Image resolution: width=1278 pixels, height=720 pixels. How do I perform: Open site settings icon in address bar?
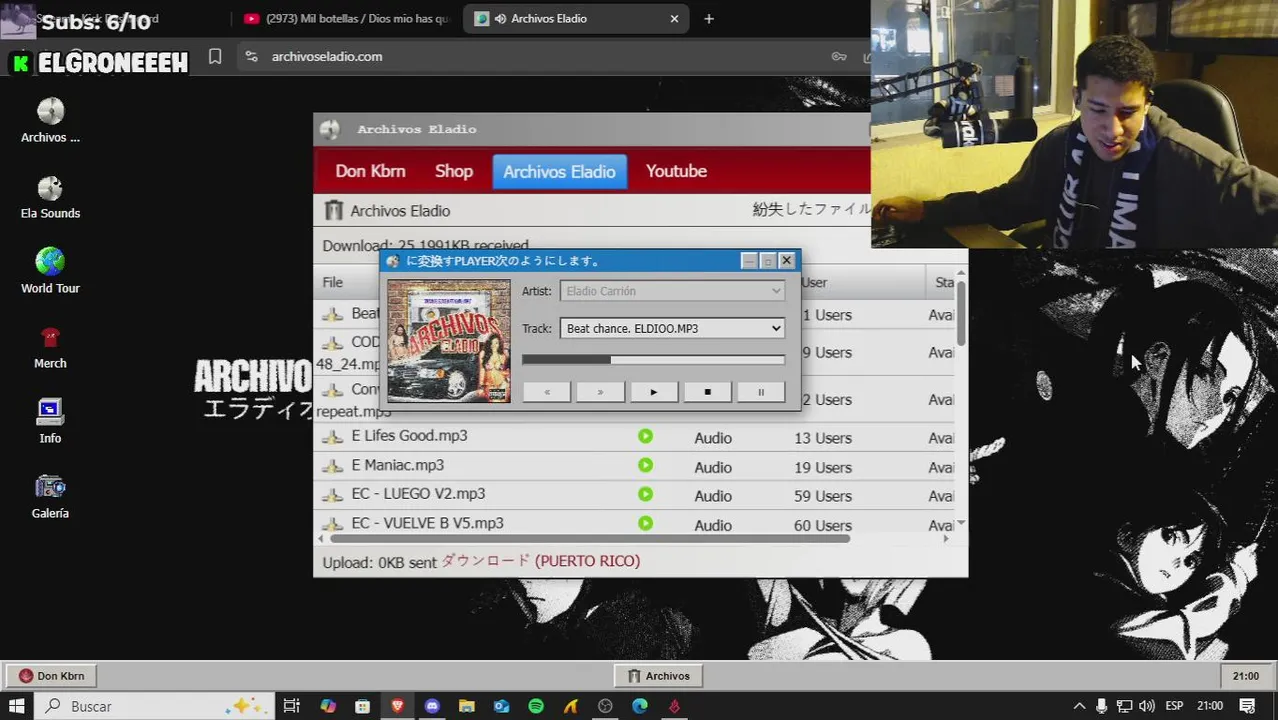[x=251, y=57]
